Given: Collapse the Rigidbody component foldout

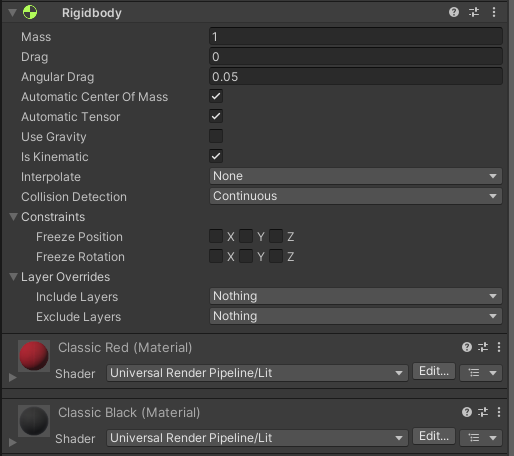Looking at the screenshot, I should tap(13, 13).
